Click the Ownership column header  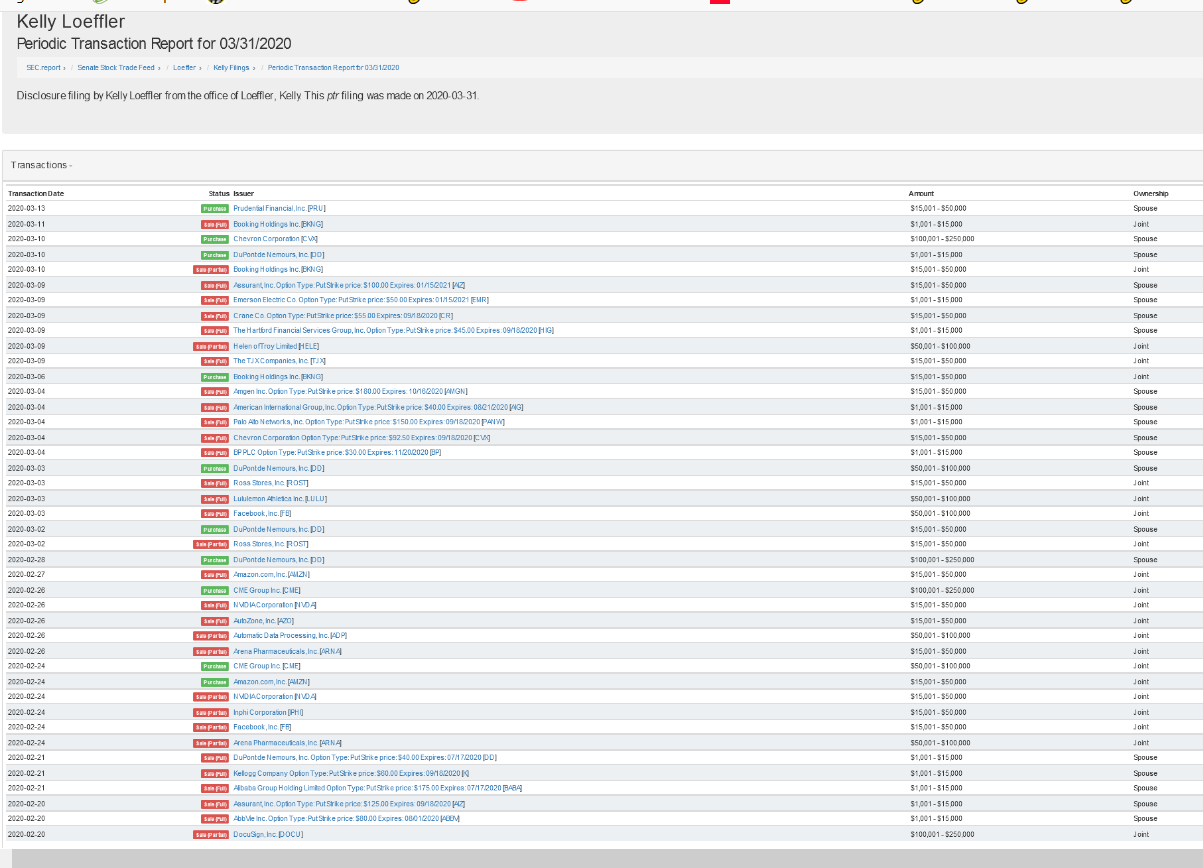1150,193
